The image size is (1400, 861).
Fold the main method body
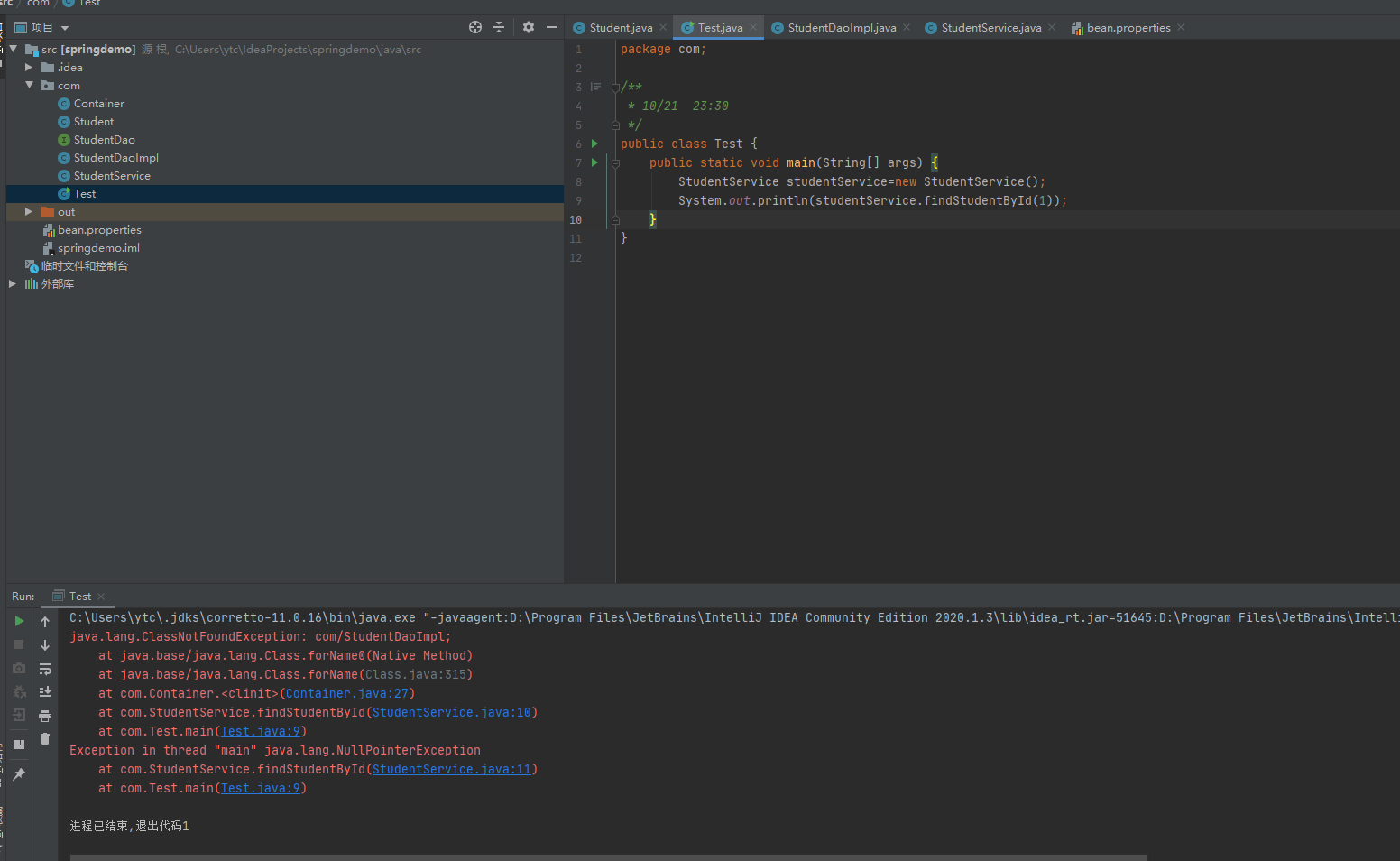[615, 163]
